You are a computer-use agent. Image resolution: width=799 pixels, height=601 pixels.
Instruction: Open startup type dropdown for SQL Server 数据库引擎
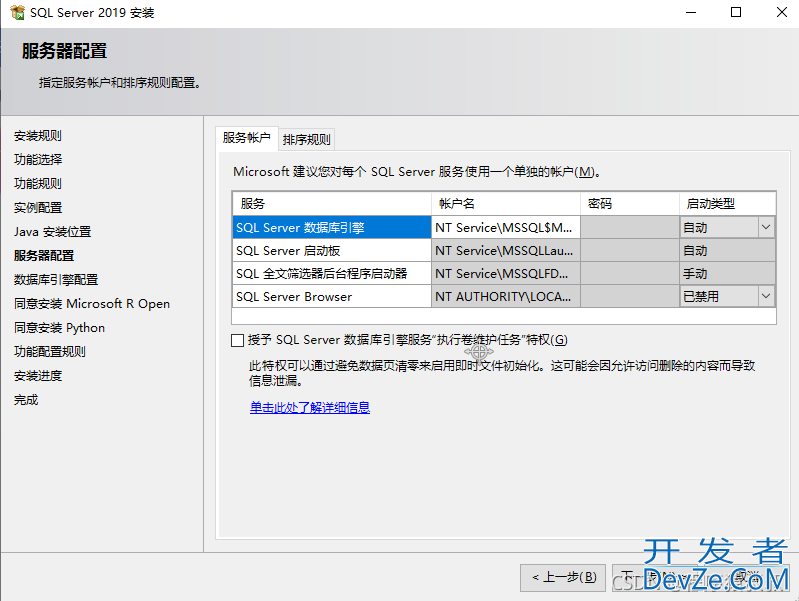[766, 227]
